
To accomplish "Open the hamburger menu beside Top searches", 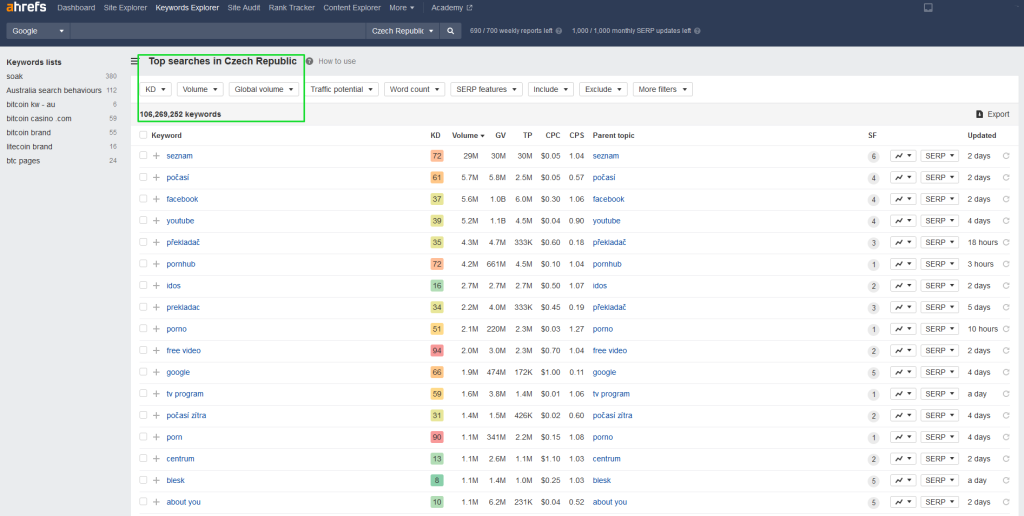I will tap(135, 61).
